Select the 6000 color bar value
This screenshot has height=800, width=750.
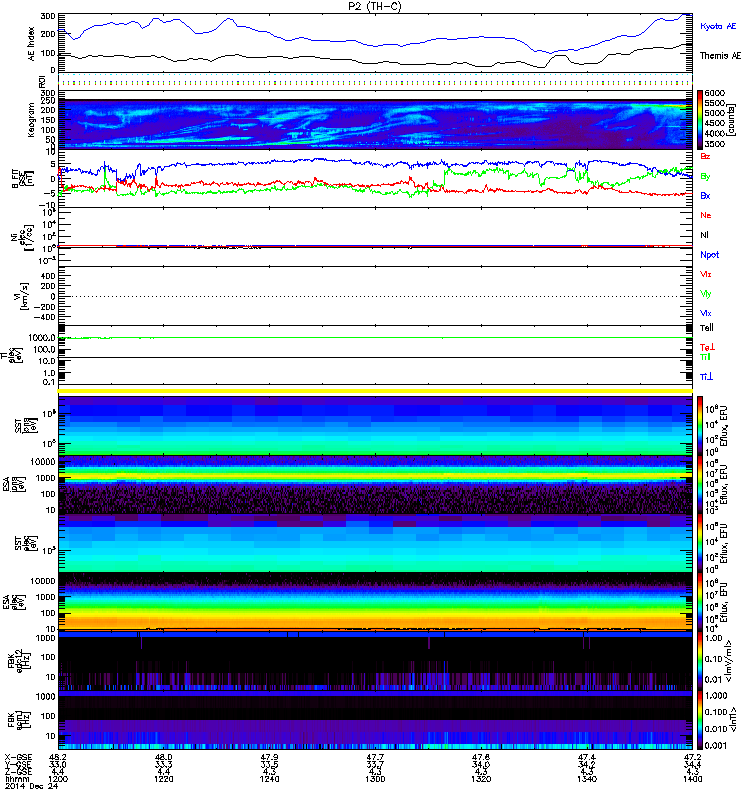click(x=715, y=93)
